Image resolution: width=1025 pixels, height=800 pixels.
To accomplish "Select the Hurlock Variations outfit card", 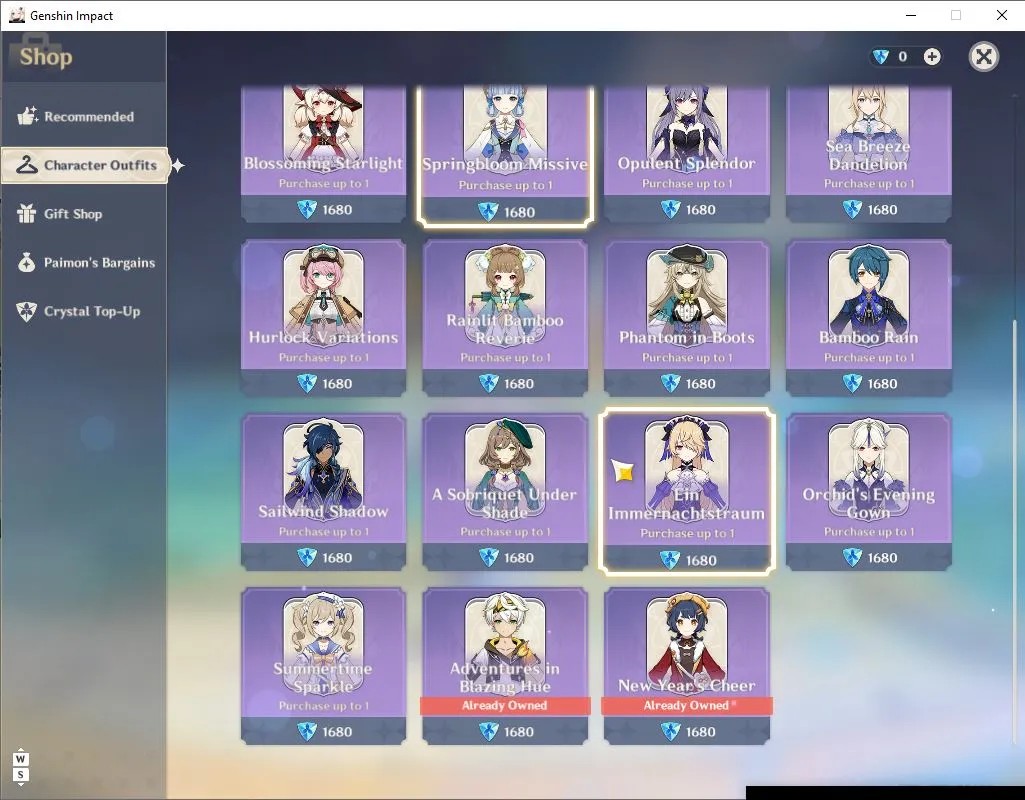I will click(324, 318).
